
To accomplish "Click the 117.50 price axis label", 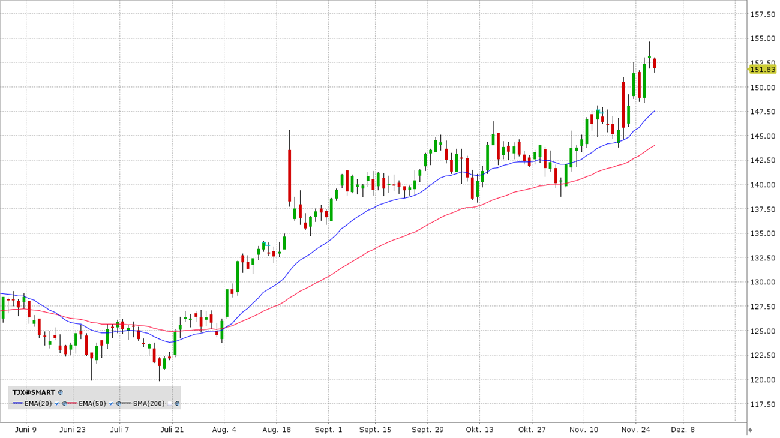I will (763, 404).
